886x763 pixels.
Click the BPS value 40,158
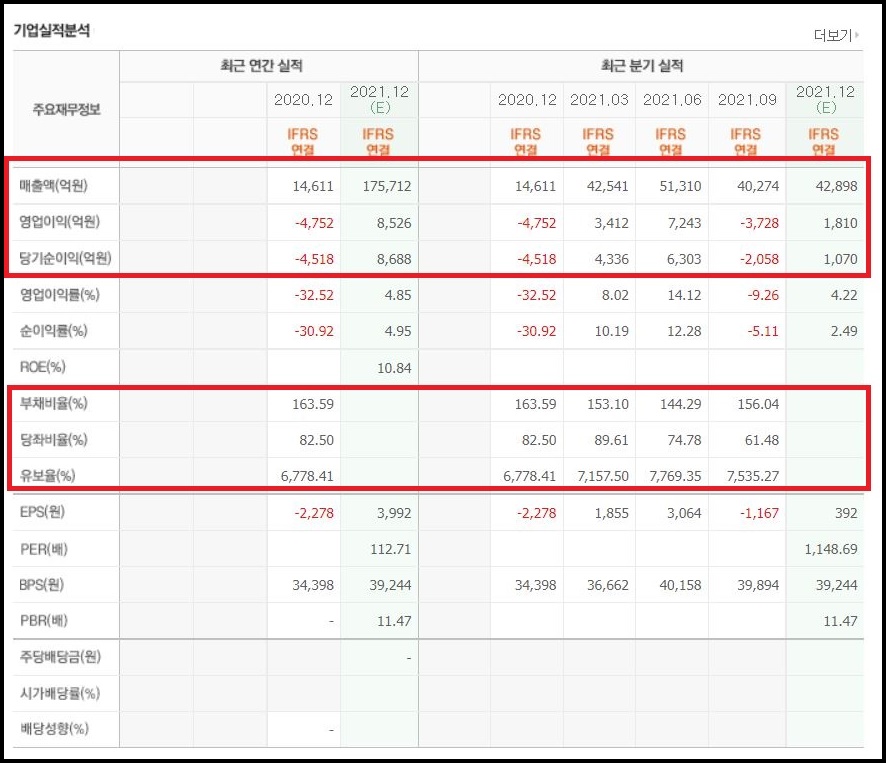[x=680, y=586]
